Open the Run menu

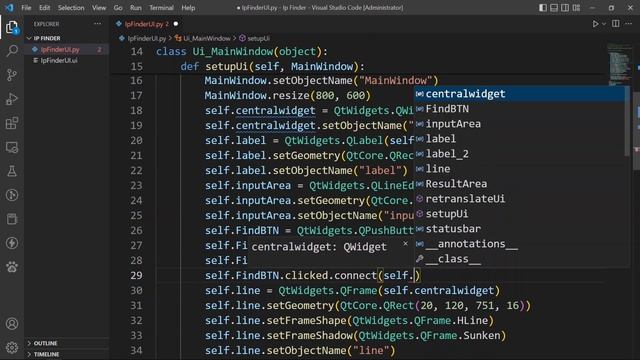[x=136, y=8]
